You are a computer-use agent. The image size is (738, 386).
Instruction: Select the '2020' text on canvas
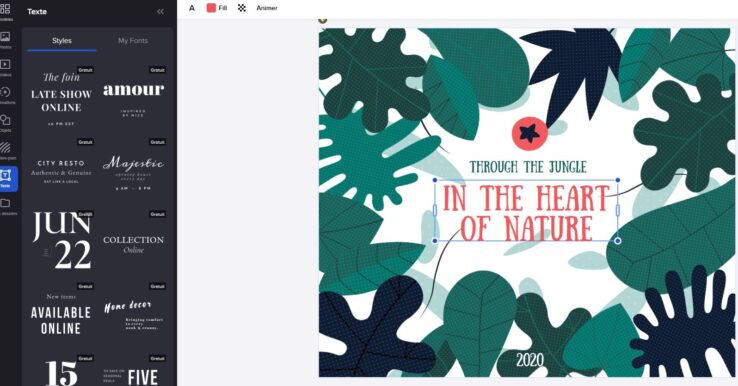[x=529, y=361]
